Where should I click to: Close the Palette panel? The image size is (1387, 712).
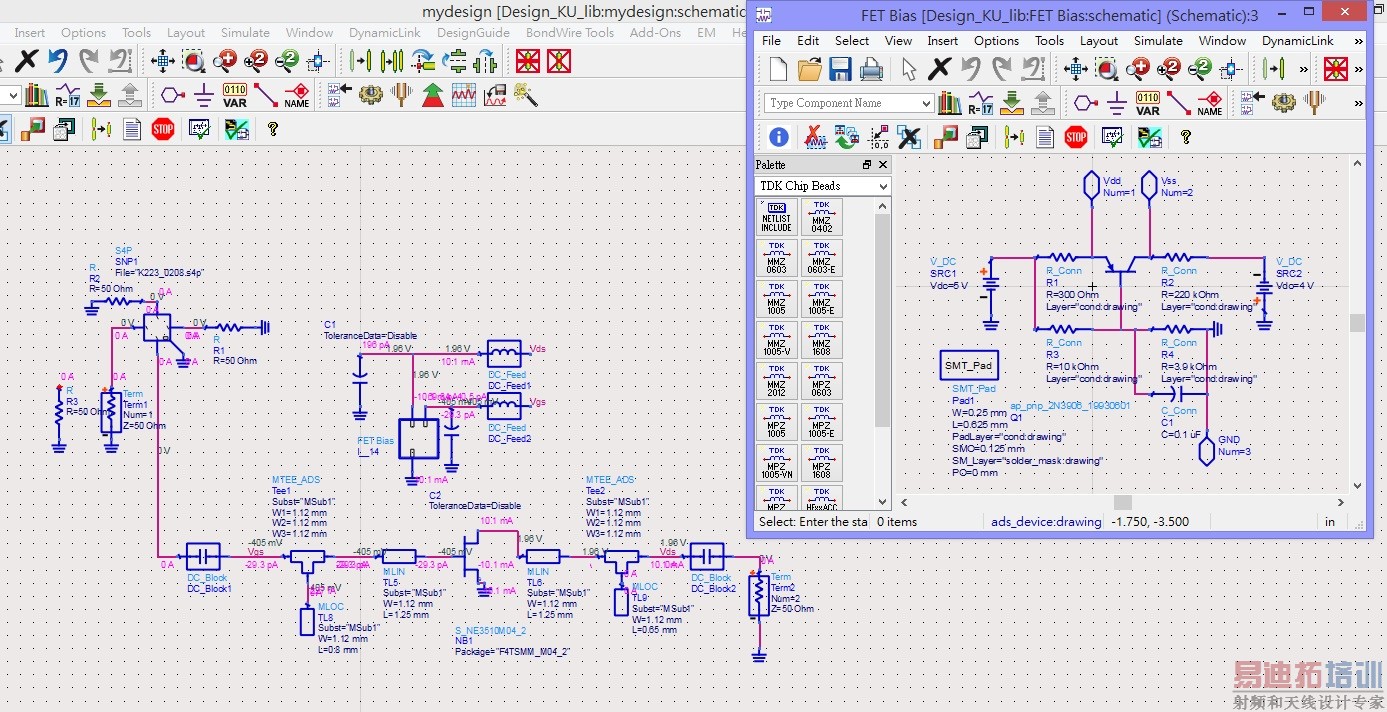[x=882, y=165]
